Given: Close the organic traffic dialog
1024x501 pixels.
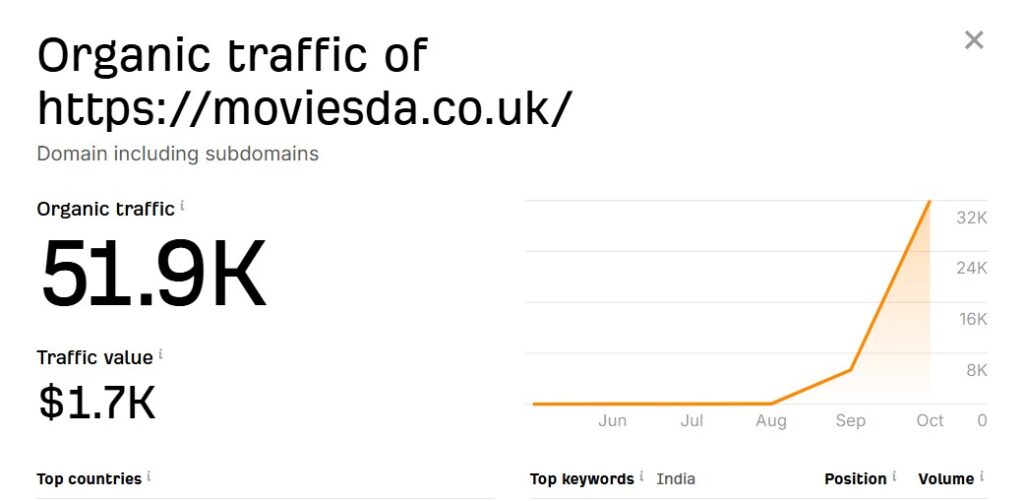Looking at the screenshot, I should [973, 40].
